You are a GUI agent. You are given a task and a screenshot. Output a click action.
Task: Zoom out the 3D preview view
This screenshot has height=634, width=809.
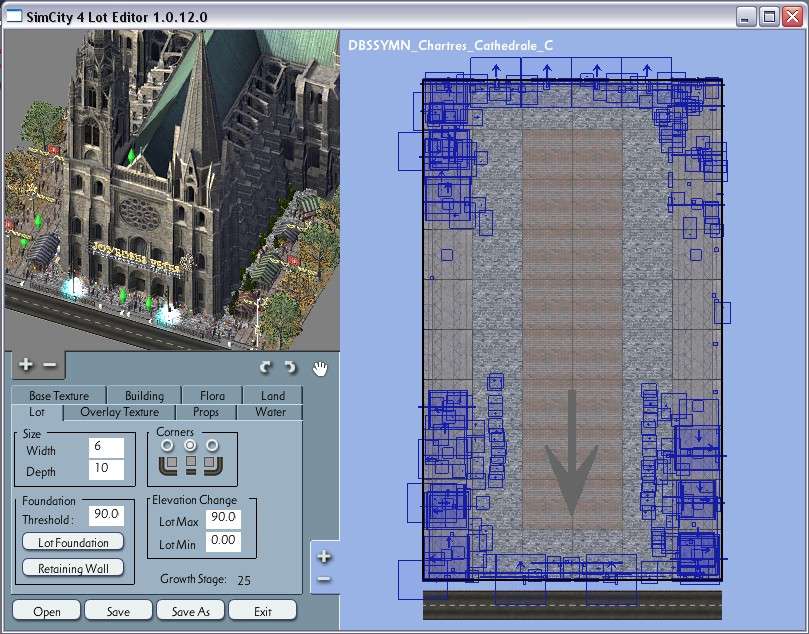(50, 365)
